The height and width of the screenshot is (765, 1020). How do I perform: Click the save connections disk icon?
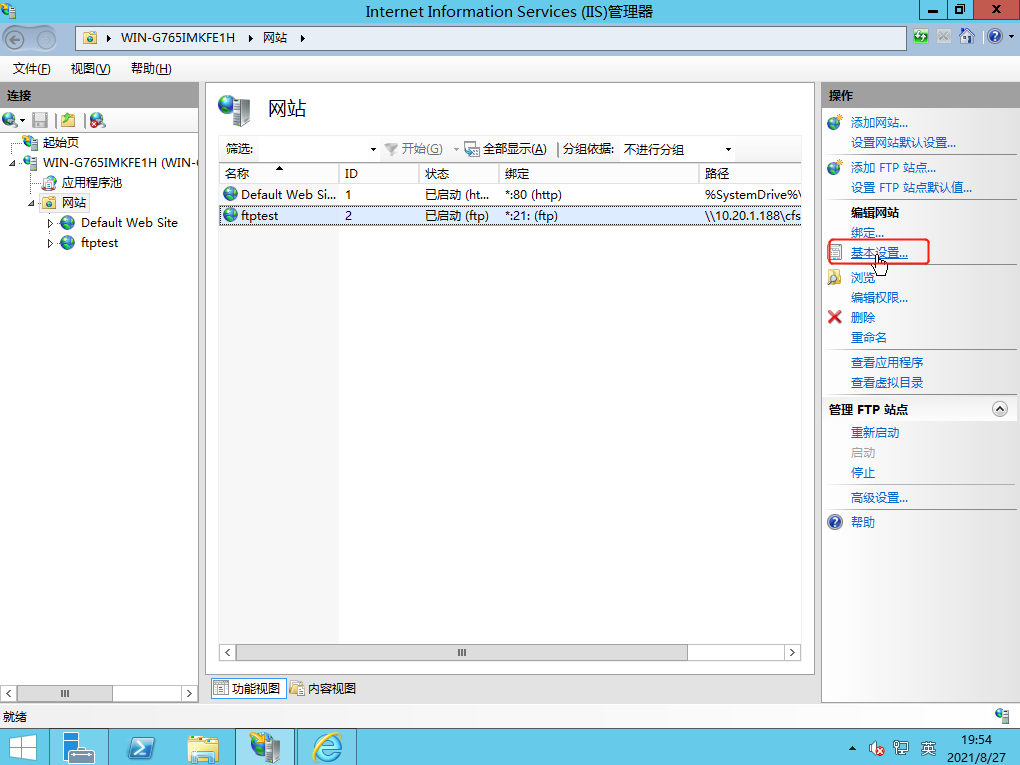40,120
